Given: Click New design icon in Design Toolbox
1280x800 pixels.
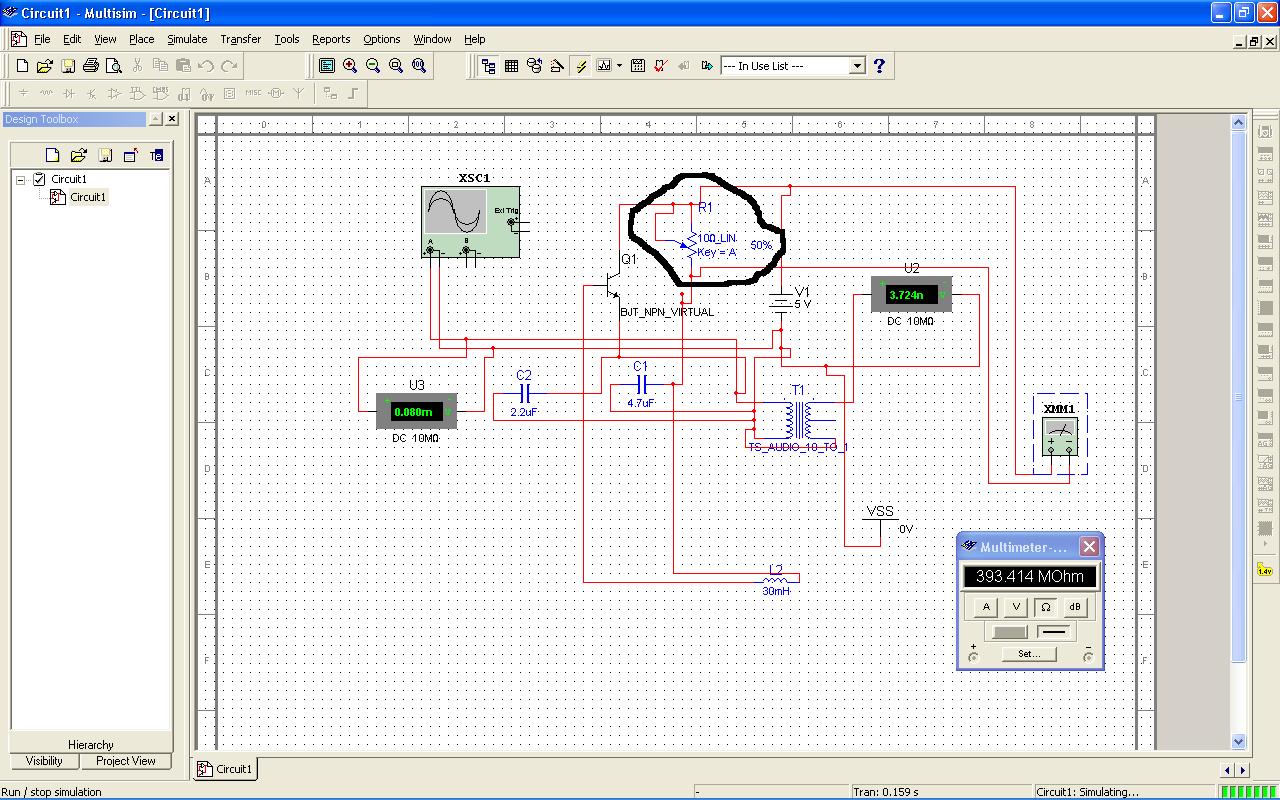Looking at the screenshot, I should pos(52,155).
